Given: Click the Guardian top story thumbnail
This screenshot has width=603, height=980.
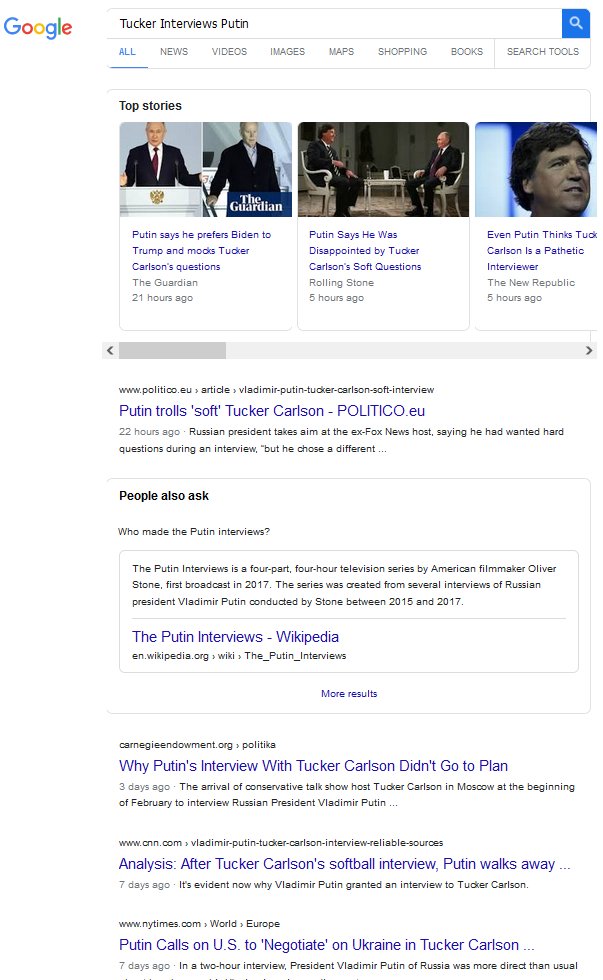Looking at the screenshot, I should 206,169.
